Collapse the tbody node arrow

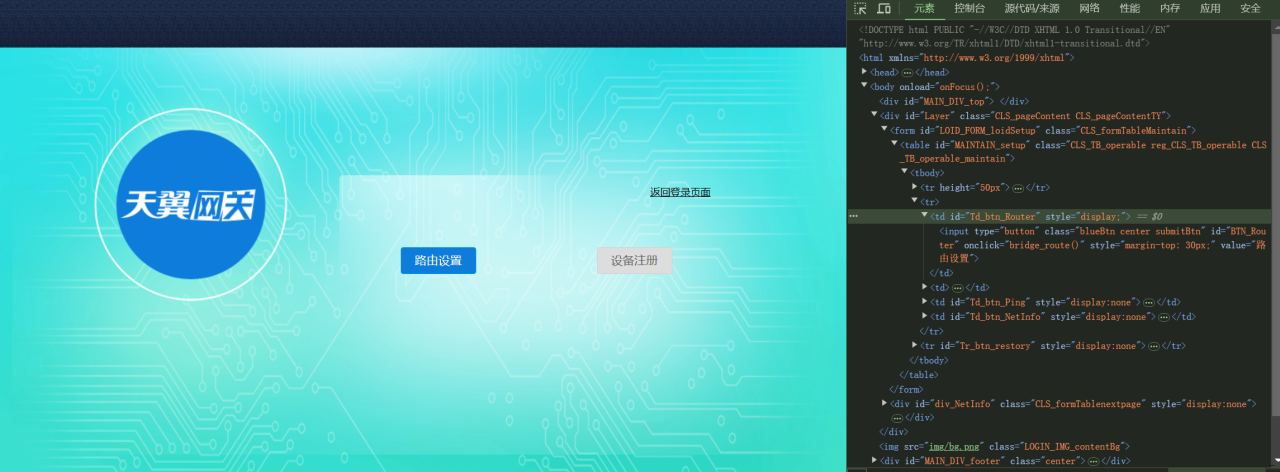(x=905, y=173)
